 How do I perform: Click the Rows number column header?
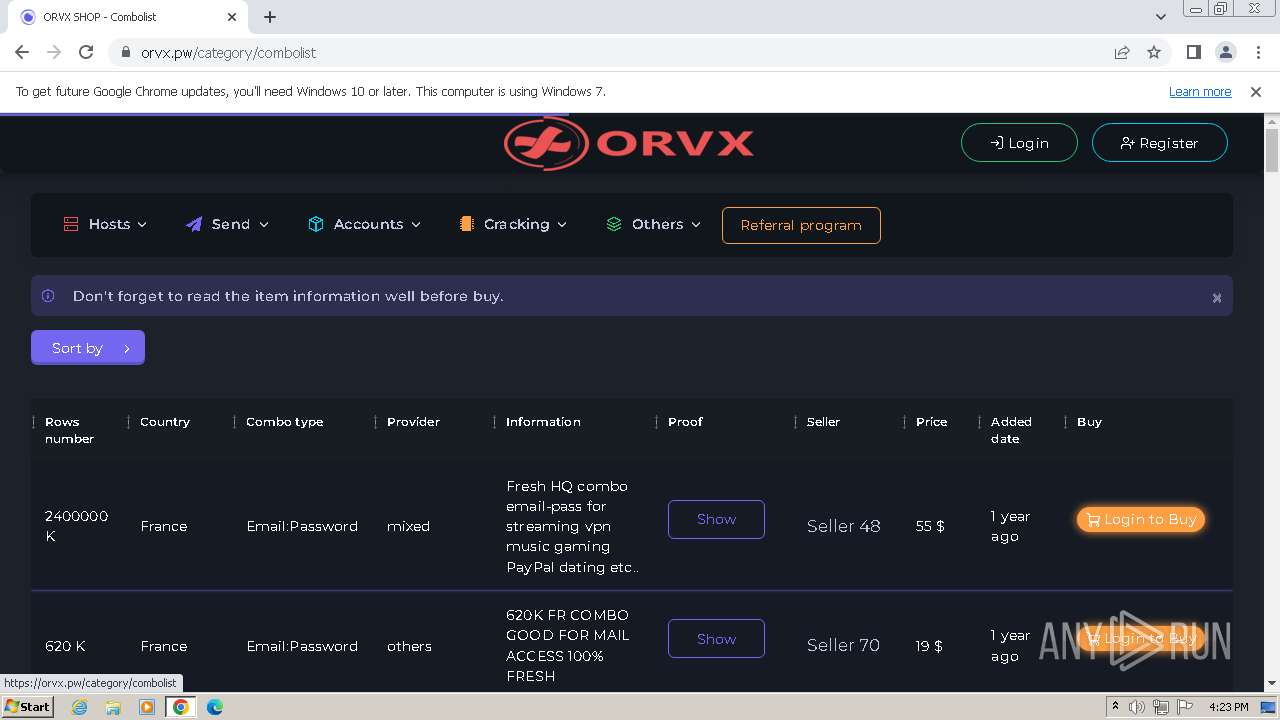coord(69,430)
